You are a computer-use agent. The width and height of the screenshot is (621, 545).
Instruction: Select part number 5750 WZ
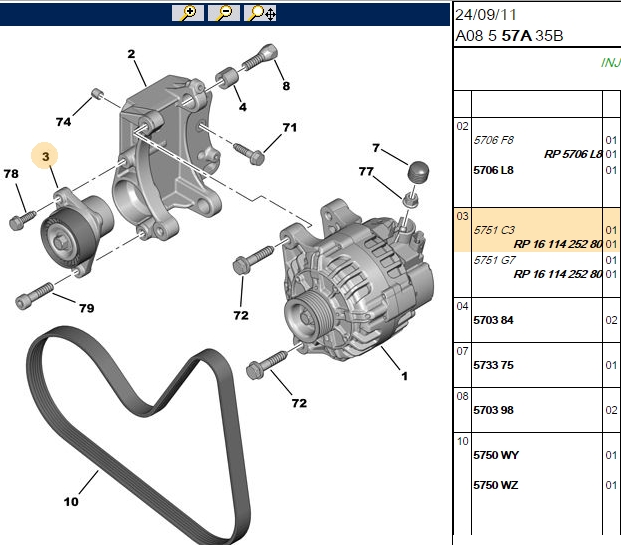pyautogui.click(x=495, y=485)
